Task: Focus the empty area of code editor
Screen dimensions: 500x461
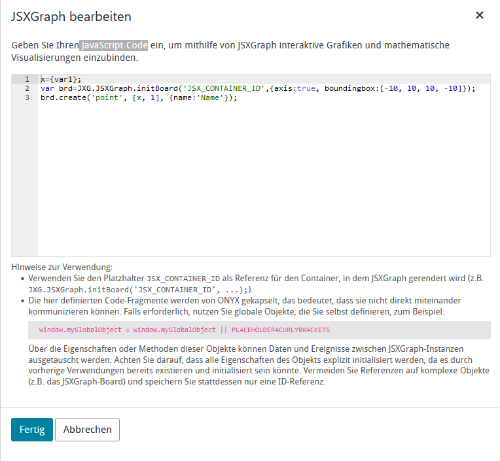Action: 263,178
